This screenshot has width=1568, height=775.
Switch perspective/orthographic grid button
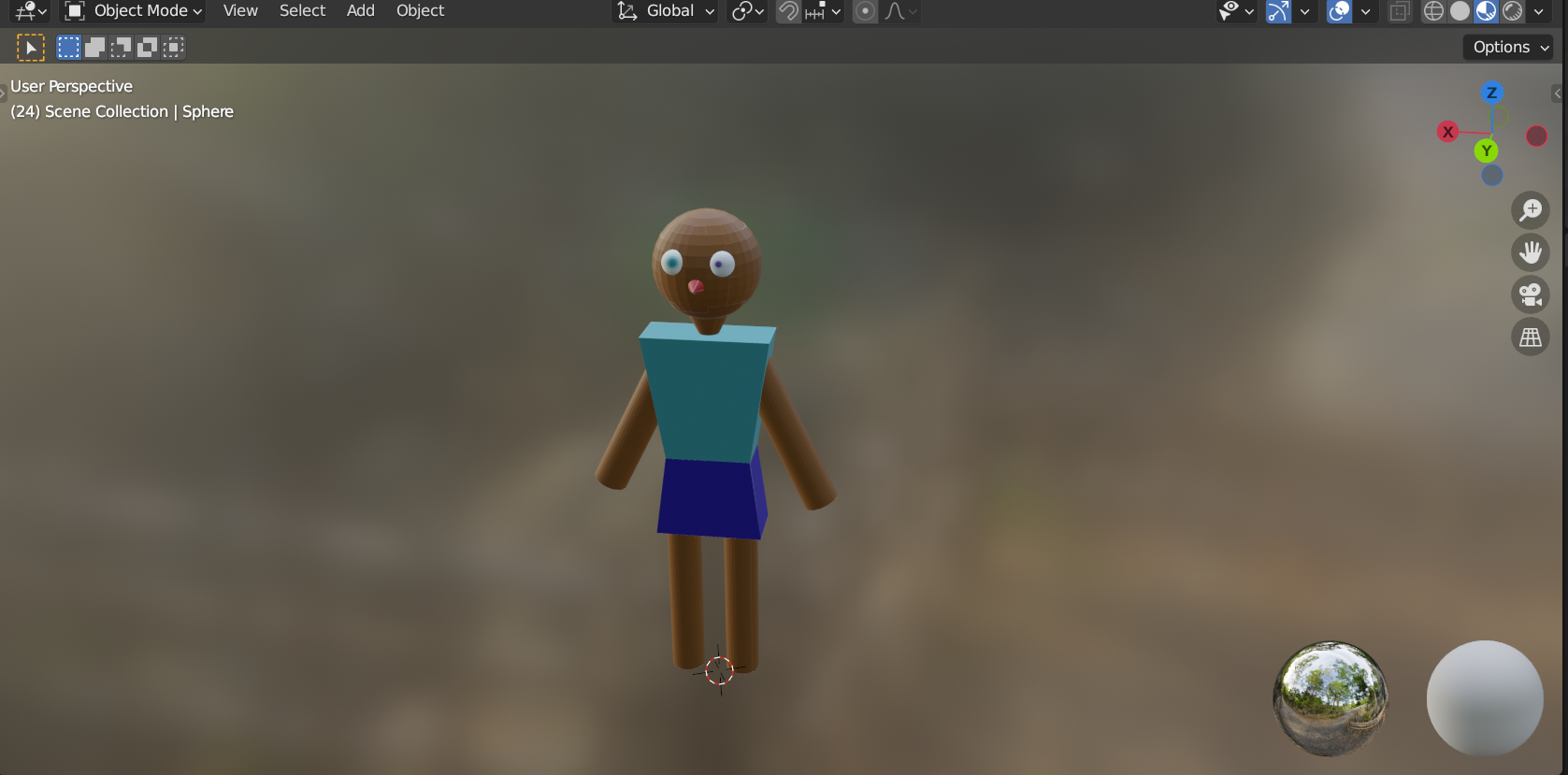coord(1531,337)
